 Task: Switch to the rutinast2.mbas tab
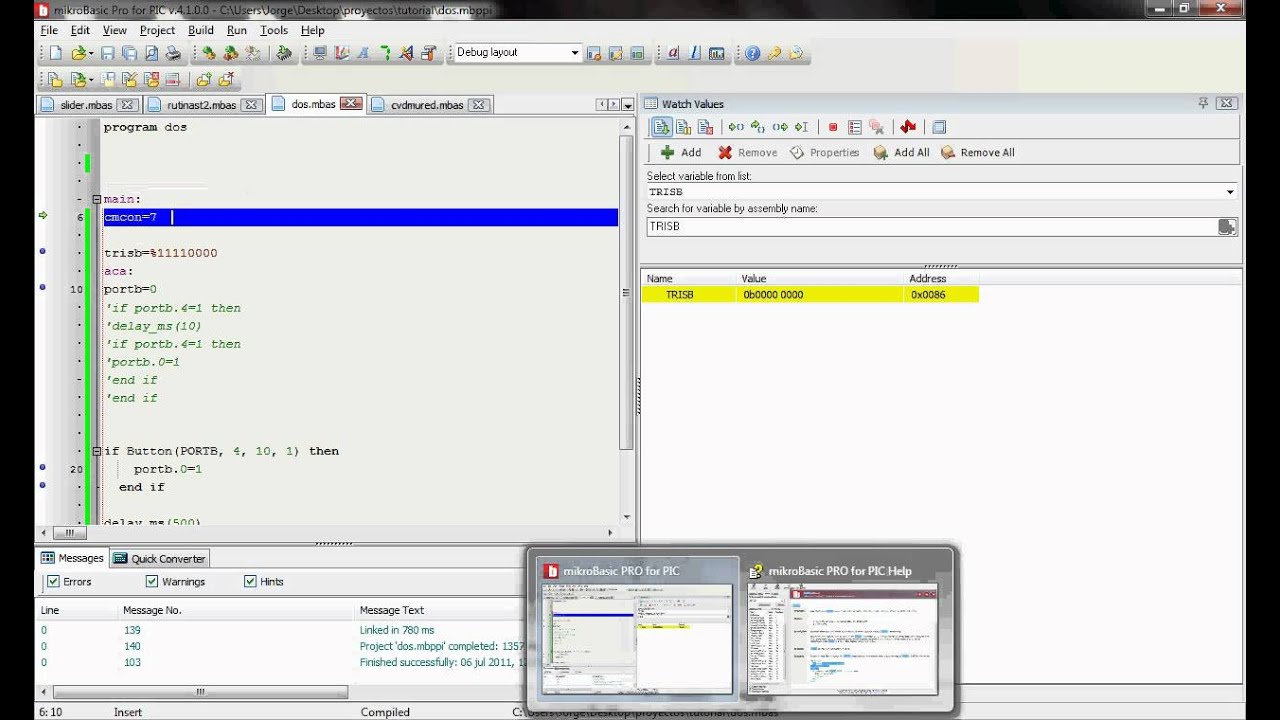[x=202, y=105]
